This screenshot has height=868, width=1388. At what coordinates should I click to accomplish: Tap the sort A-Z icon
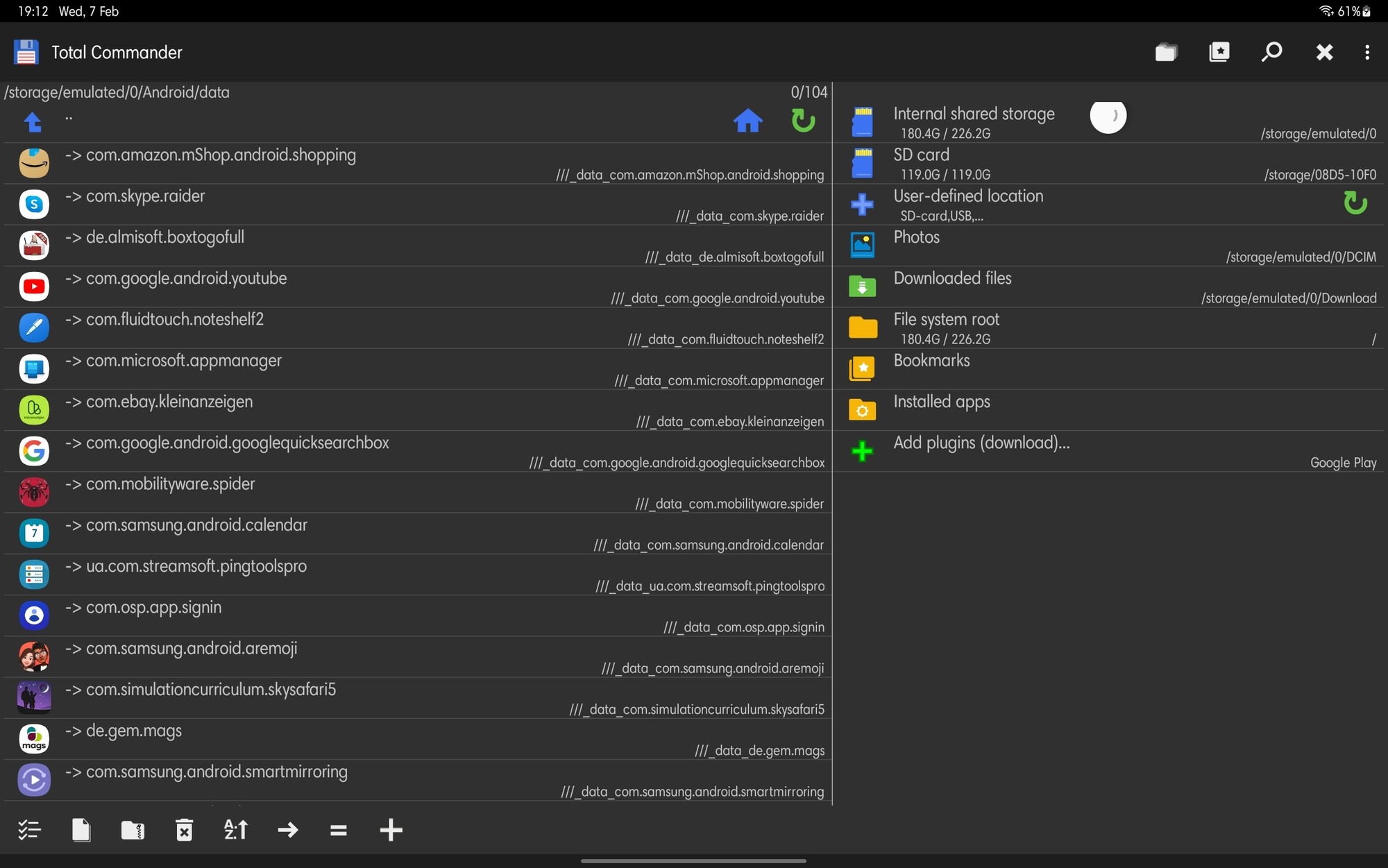click(236, 830)
